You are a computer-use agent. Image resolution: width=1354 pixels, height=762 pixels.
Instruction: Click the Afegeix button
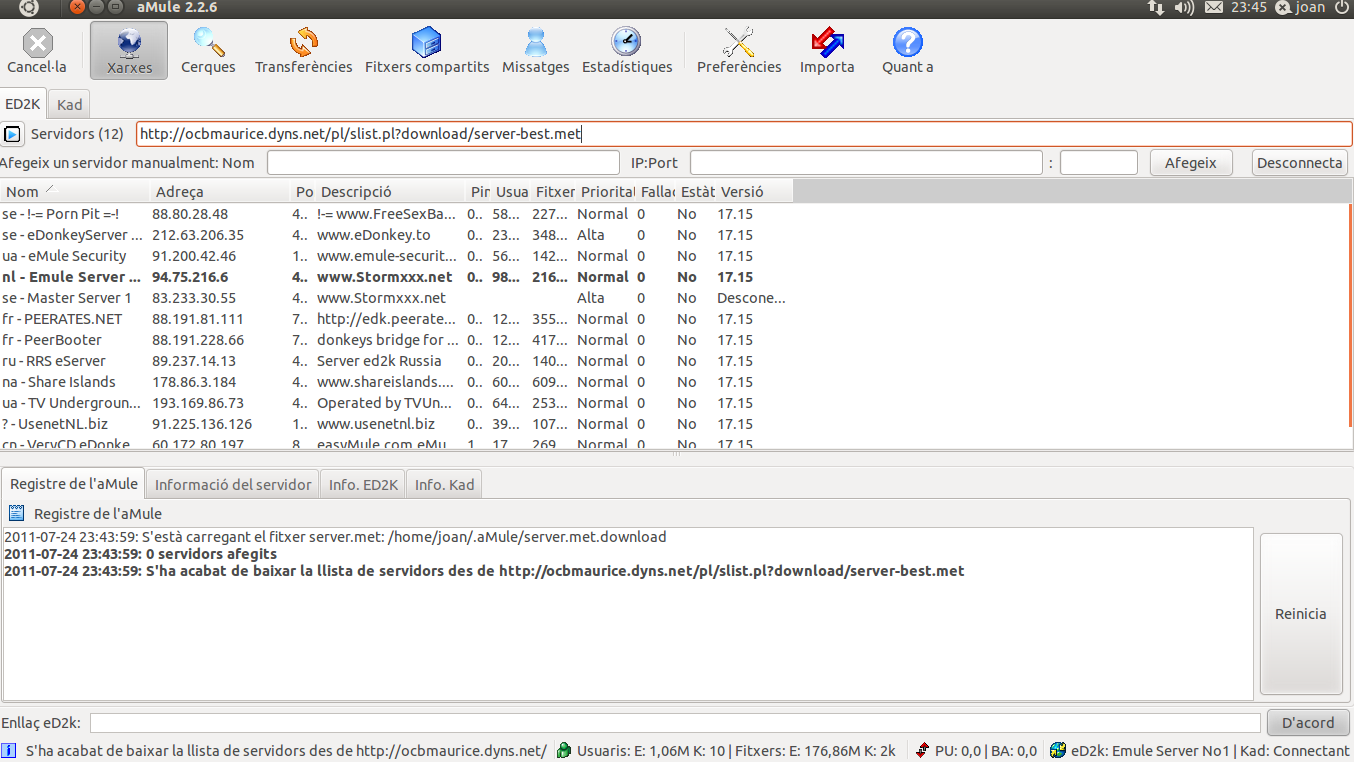(1191, 163)
